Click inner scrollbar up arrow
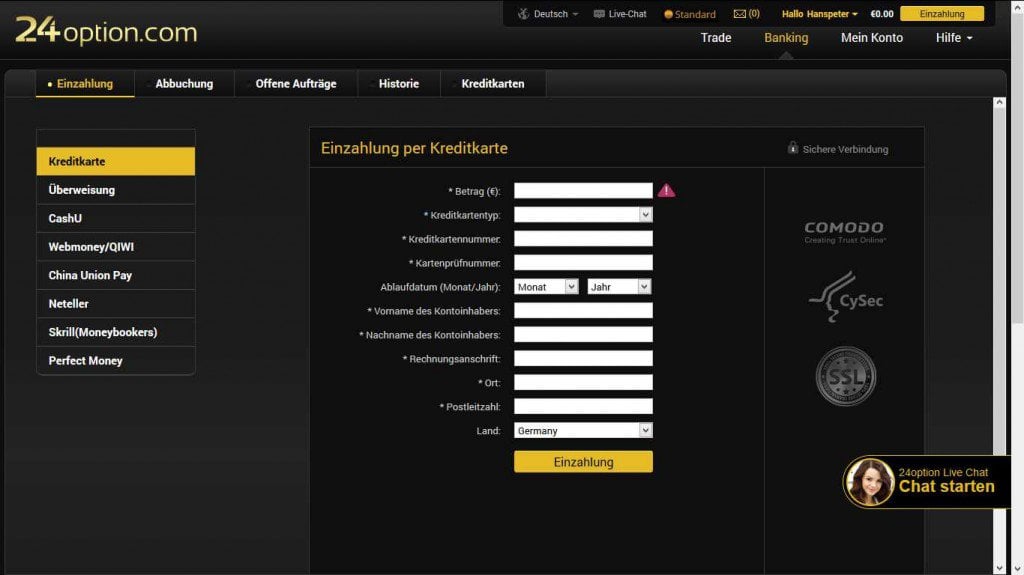Image resolution: width=1024 pixels, height=575 pixels. pos(999,103)
